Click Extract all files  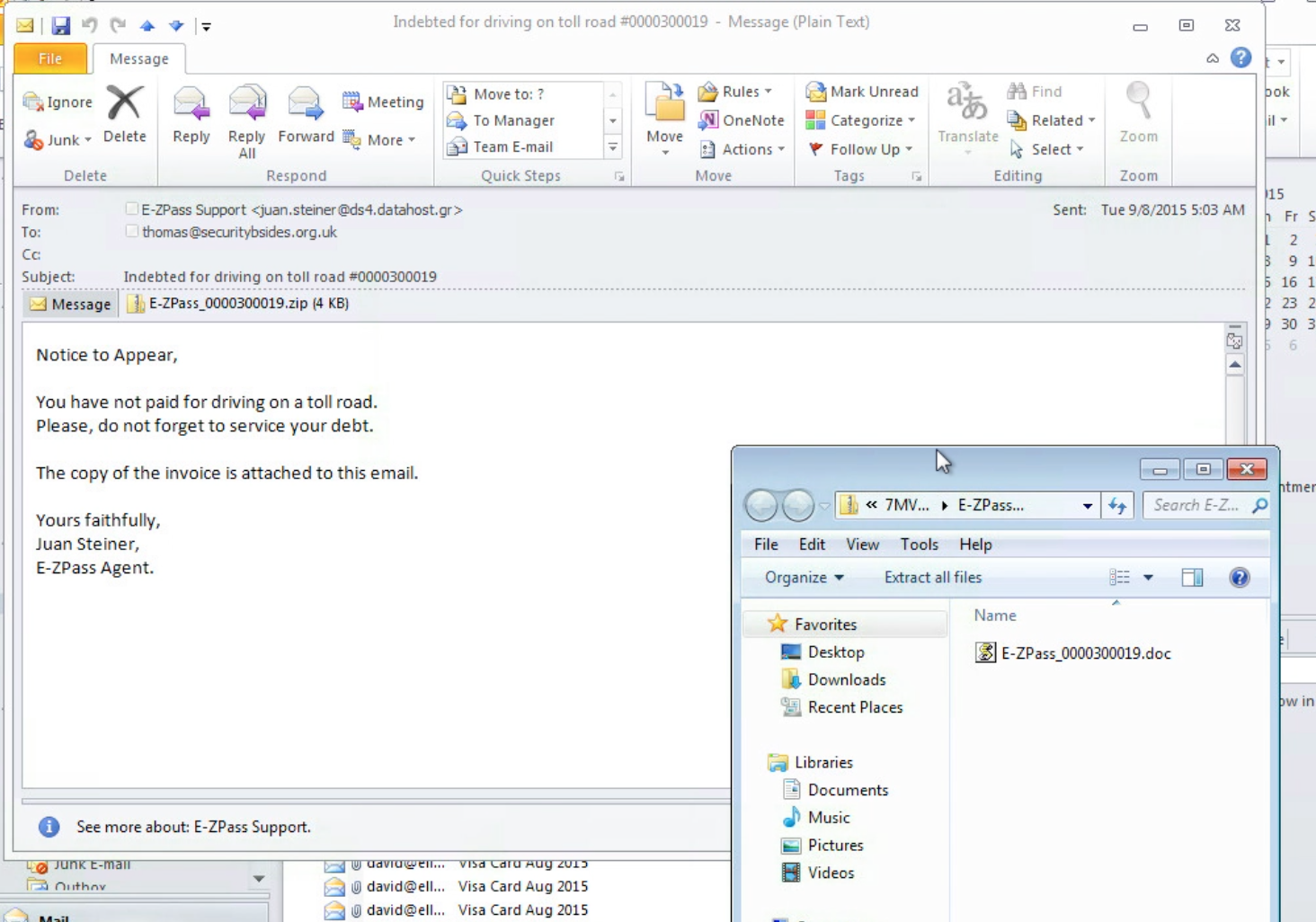pos(933,578)
